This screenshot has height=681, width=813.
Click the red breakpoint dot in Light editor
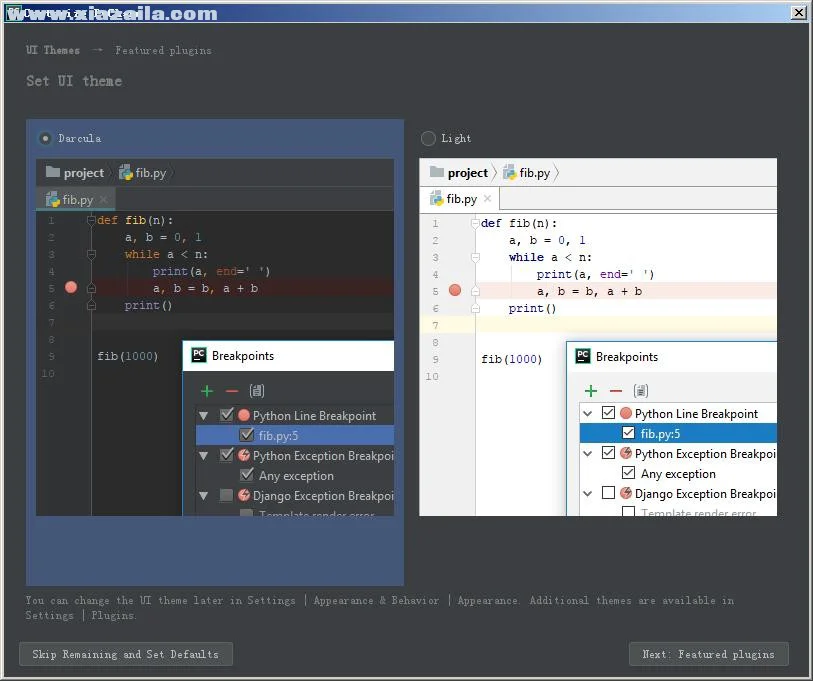coord(455,290)
